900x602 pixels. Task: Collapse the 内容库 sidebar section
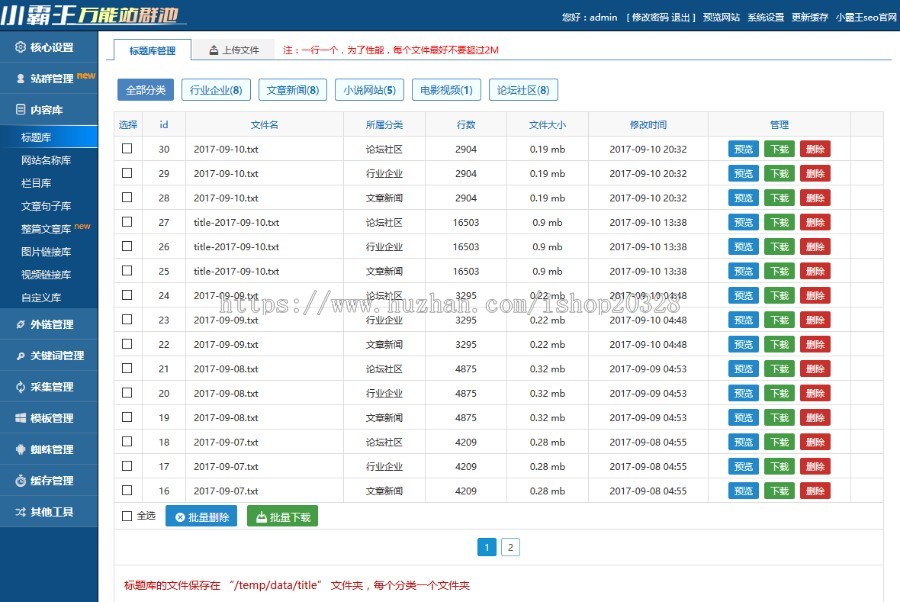pos(49,110)
